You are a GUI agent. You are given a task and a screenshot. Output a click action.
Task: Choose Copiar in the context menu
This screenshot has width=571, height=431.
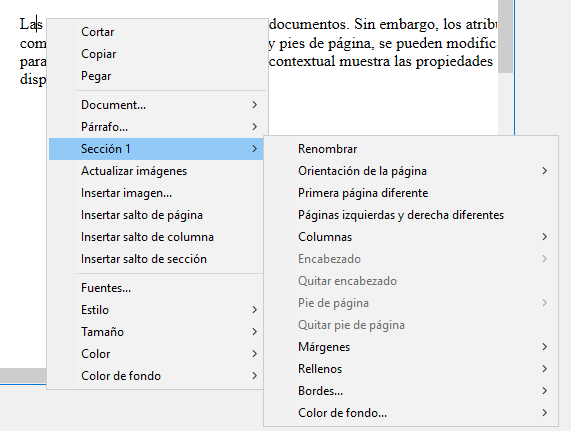tap(156, 54)
